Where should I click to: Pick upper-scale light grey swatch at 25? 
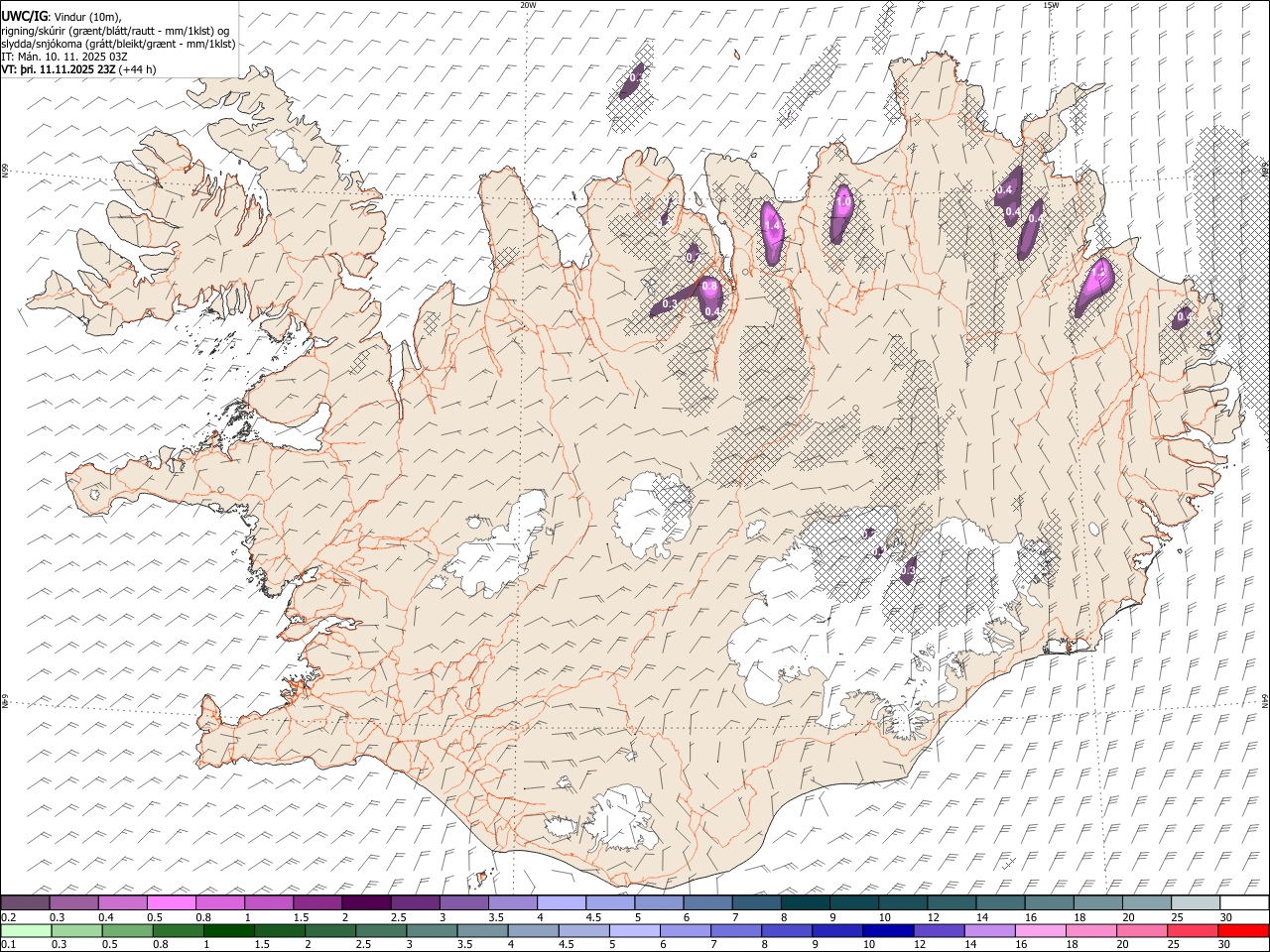click(1196, 902)
